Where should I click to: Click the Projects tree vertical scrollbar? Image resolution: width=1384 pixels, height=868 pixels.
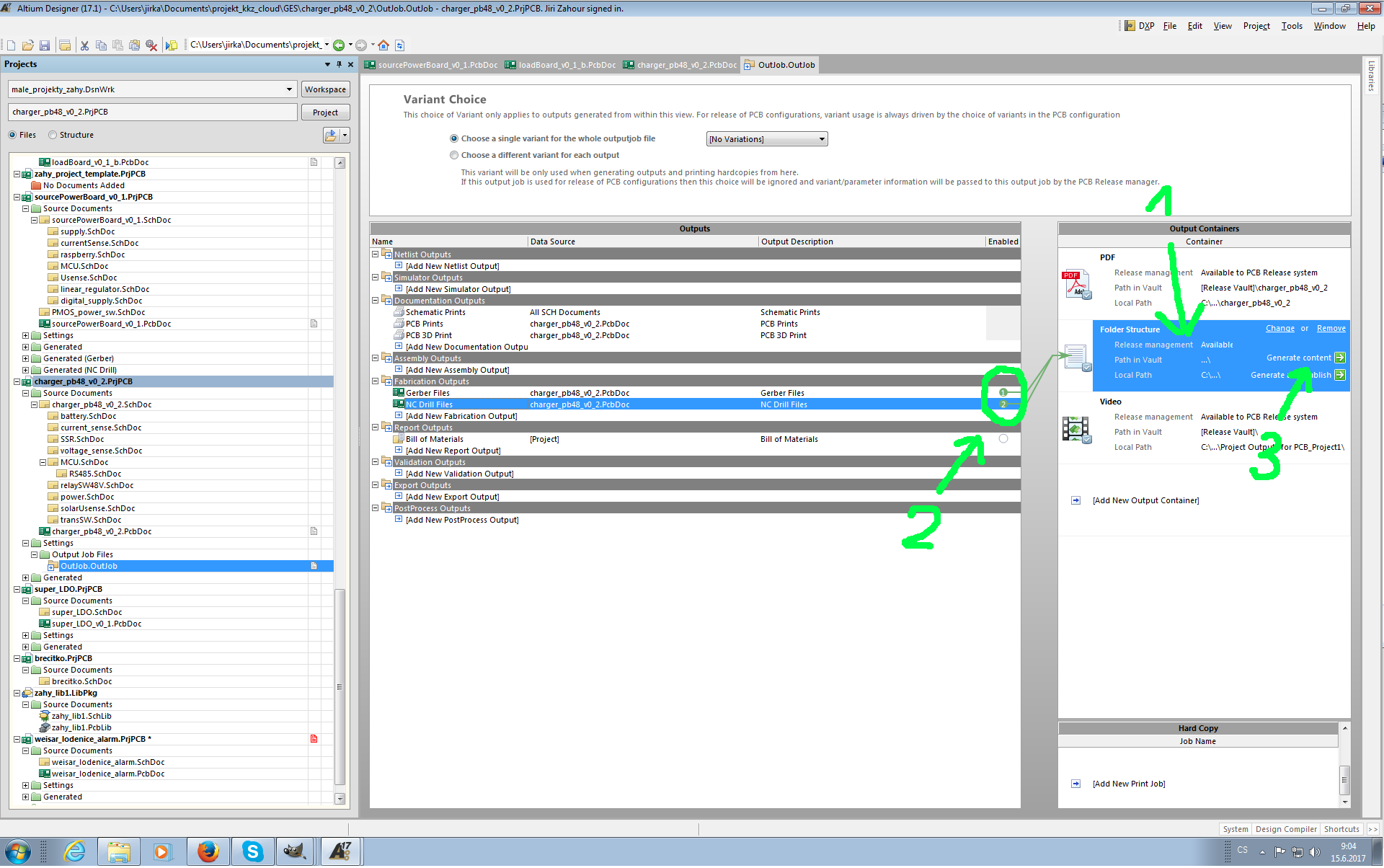[340, 685]
